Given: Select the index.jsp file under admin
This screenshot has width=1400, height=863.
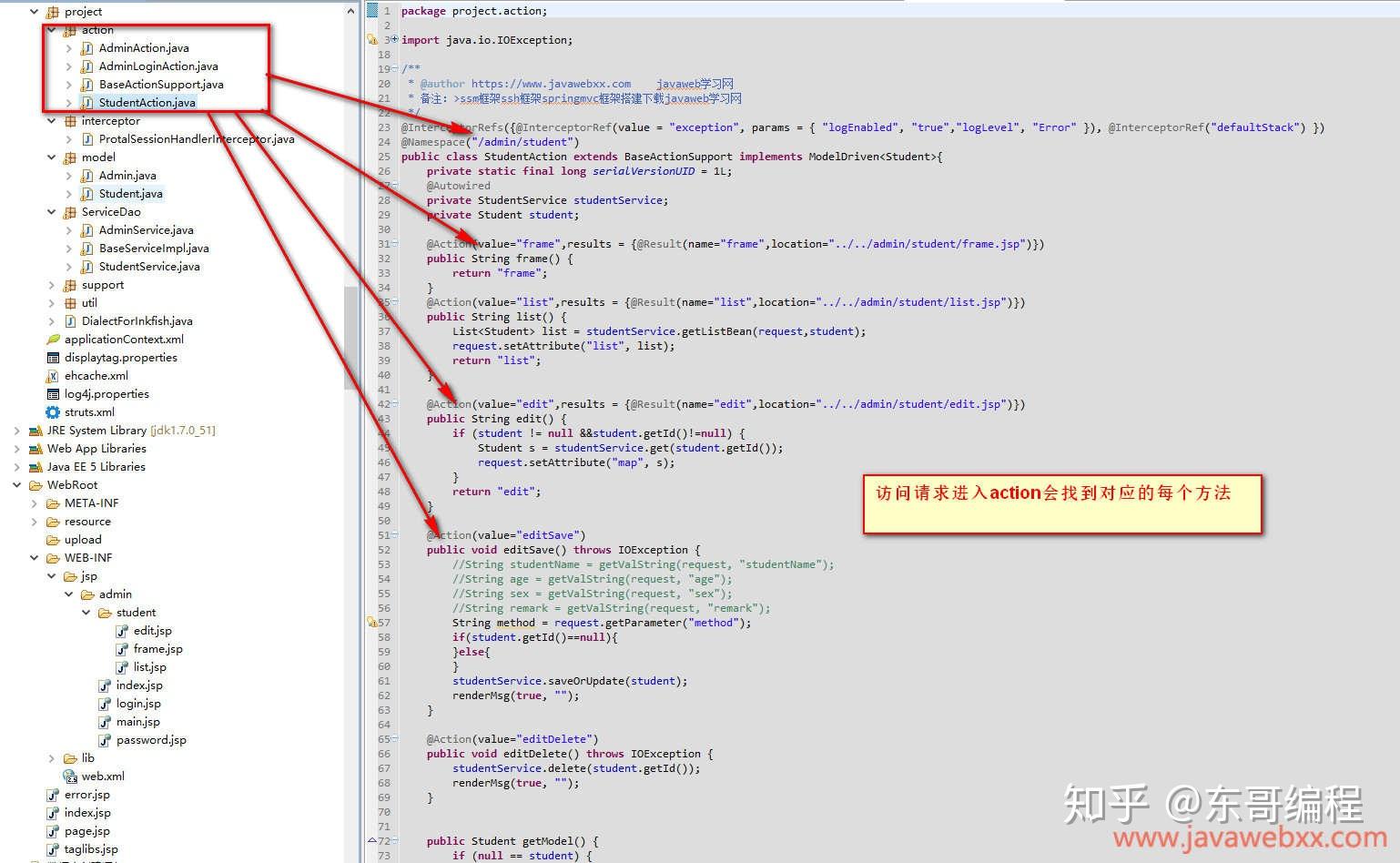Looking at the screenshot, I should [x=139, y=685].
